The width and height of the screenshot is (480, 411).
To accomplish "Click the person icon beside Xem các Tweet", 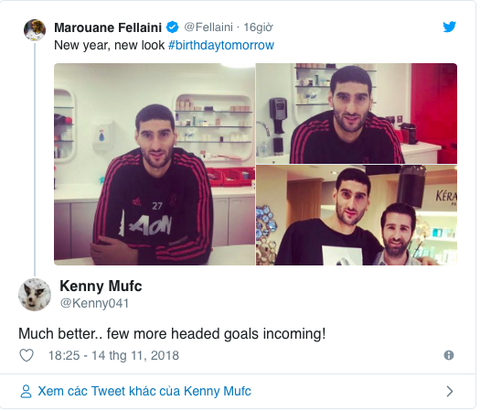I will pyautogui.click(x=26, y=391).
